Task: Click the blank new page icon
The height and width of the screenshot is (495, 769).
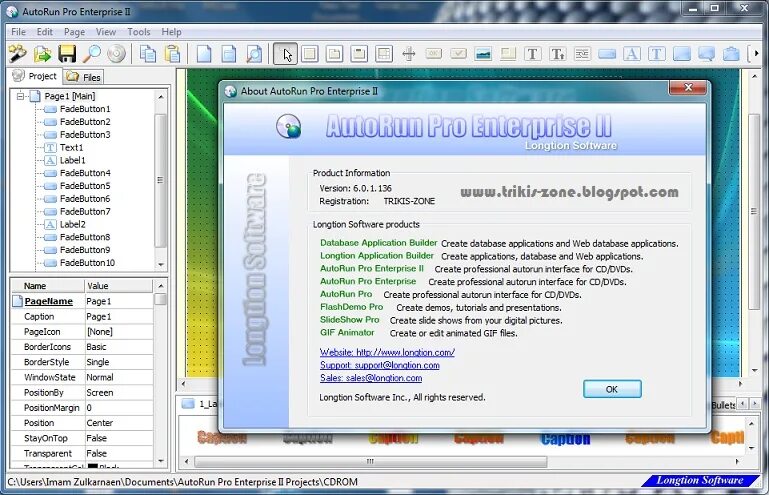Action: tap(204, 53)
